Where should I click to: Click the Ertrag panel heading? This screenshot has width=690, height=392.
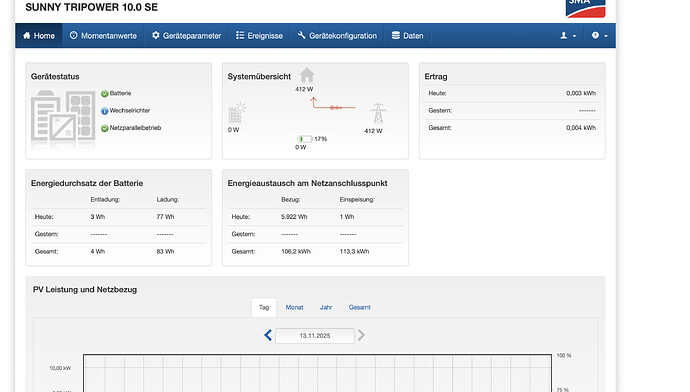coord(436,77)
